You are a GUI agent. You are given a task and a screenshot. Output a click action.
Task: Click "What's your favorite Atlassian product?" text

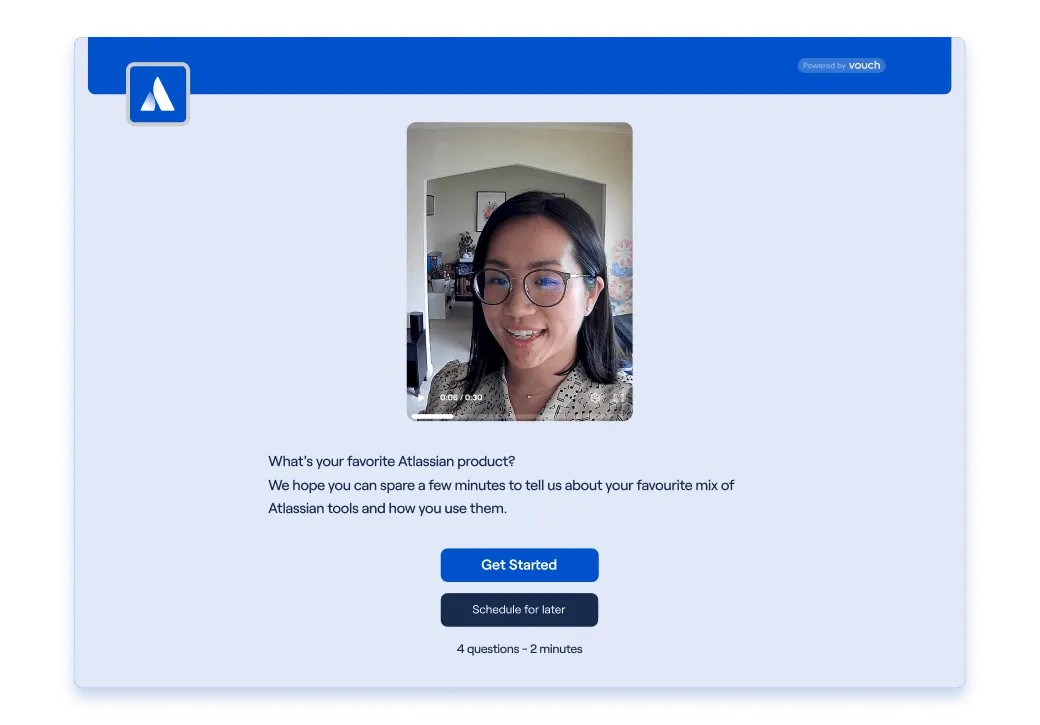click(391, 461)
